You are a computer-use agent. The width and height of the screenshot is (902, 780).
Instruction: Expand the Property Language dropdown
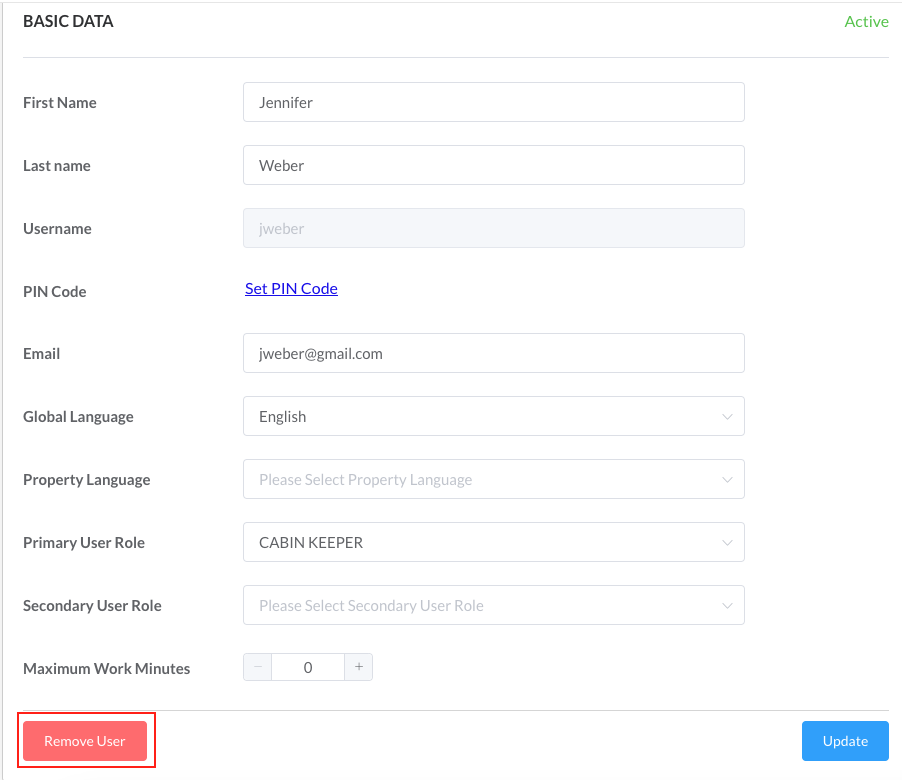point(493,479)
